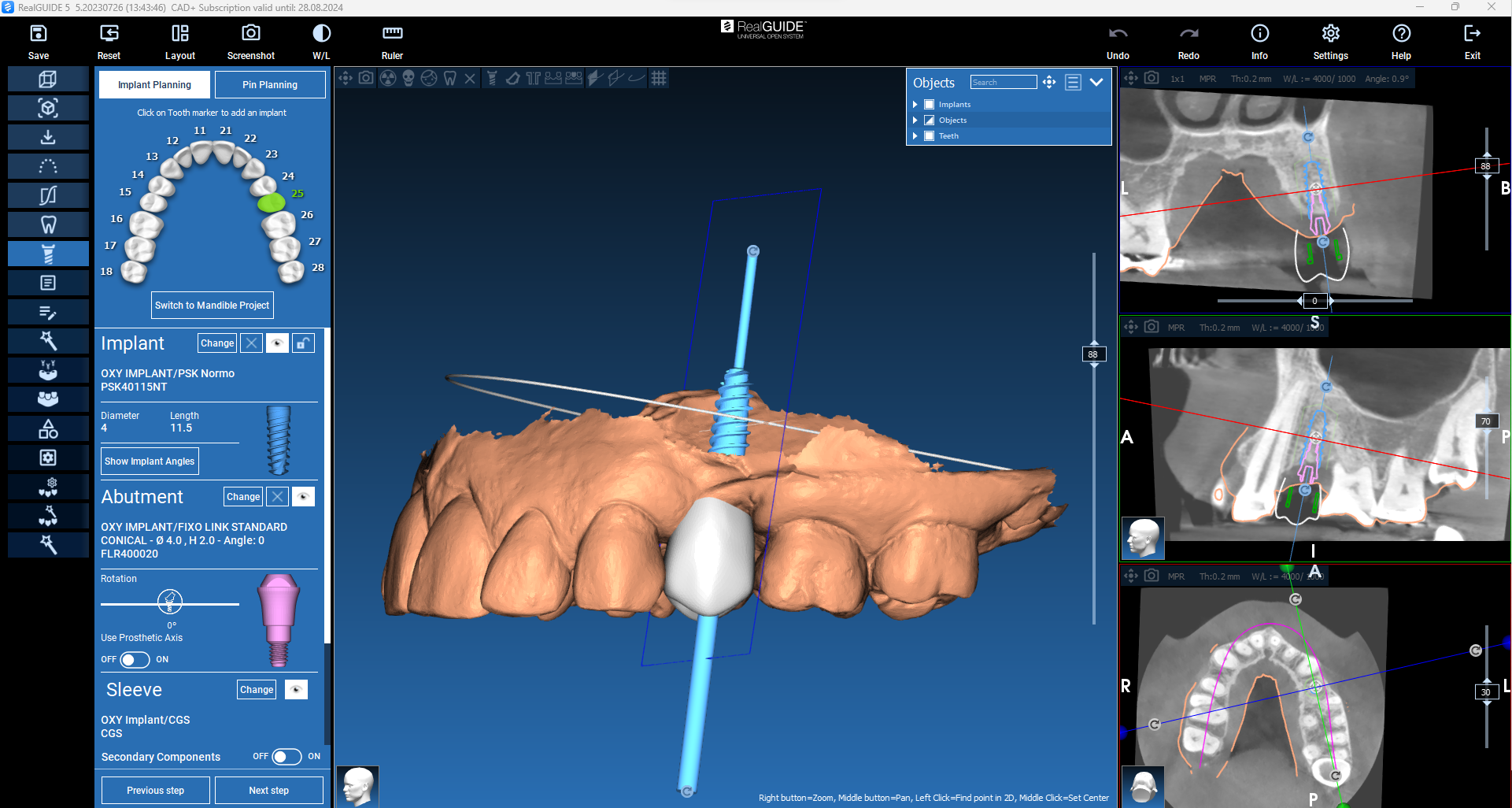Remove the abutment with X button
This screenshot has height=808, width=1512.
click(277, 497)
